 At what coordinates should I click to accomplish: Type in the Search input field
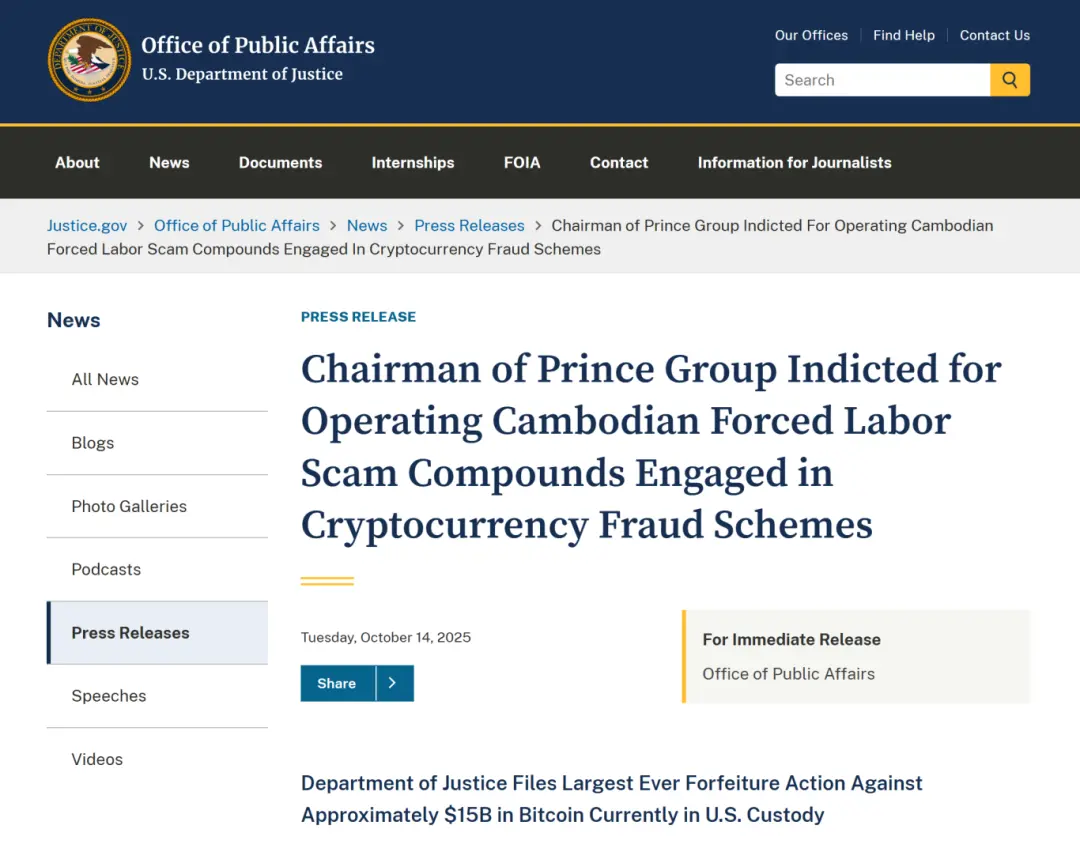click(882, 80)
